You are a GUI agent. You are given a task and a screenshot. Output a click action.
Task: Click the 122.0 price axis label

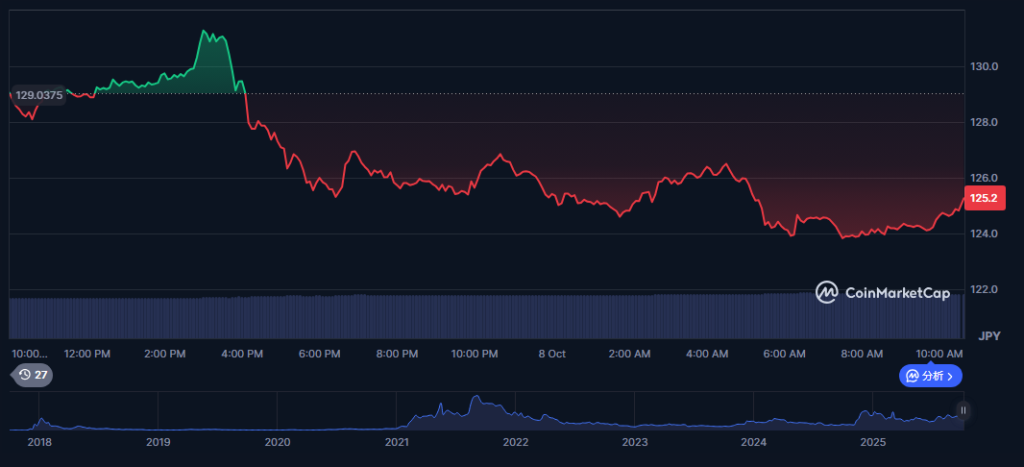tap(984, 290)
